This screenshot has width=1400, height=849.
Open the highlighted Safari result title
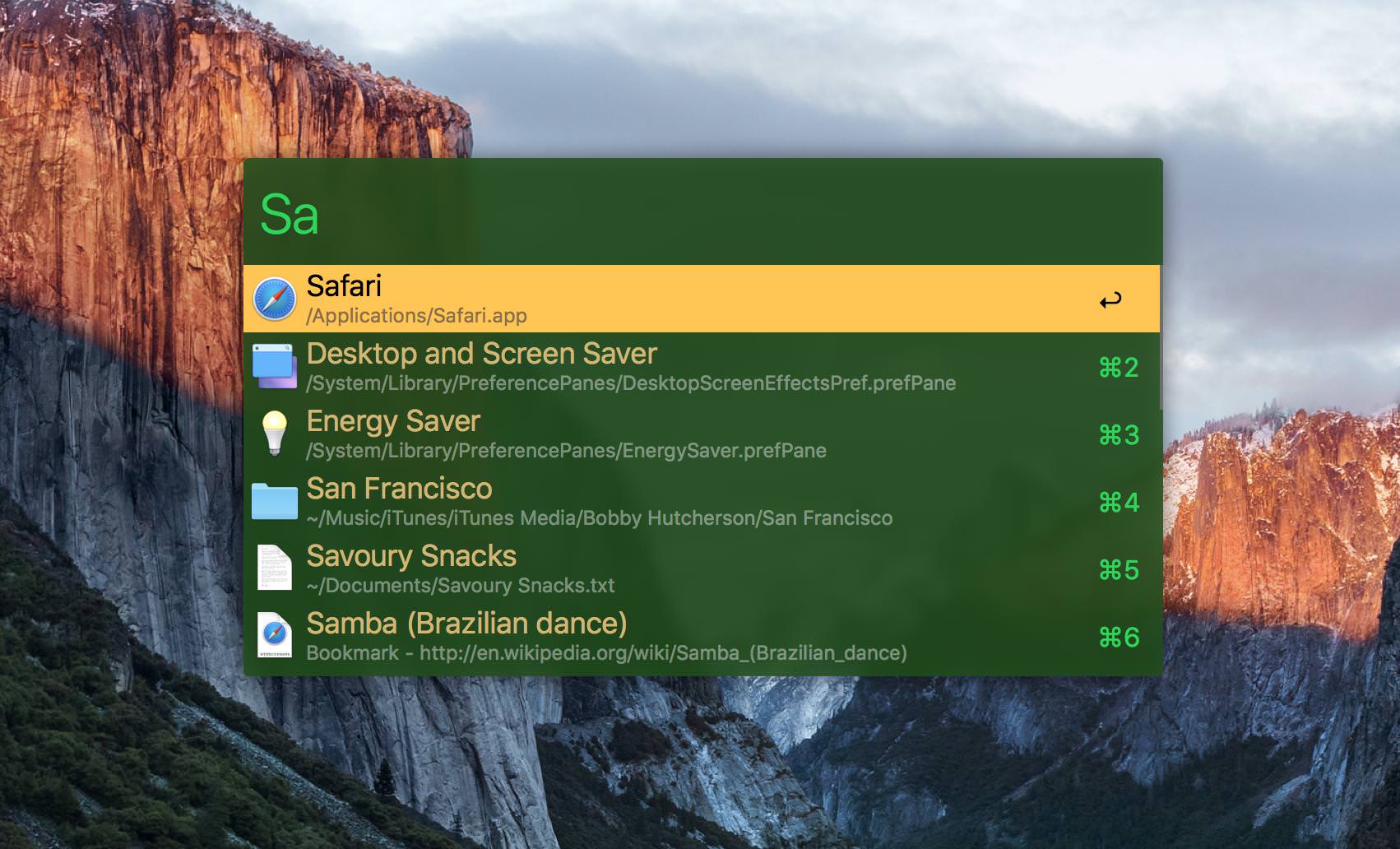tap(344, 286)
